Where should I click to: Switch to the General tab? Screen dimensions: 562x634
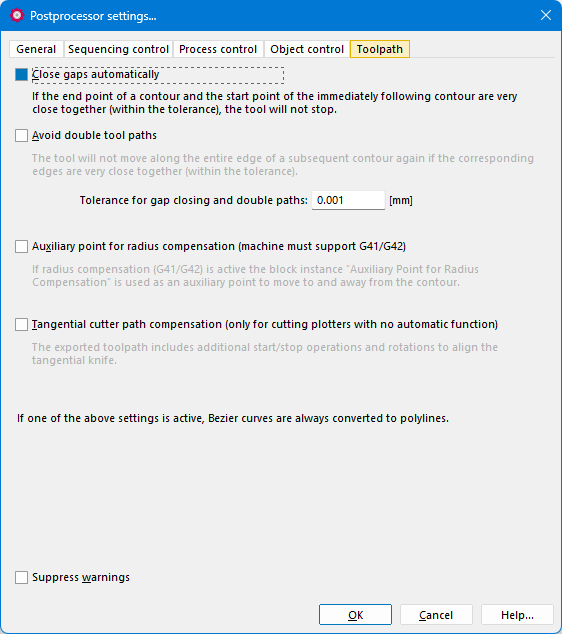pos(36,49)
